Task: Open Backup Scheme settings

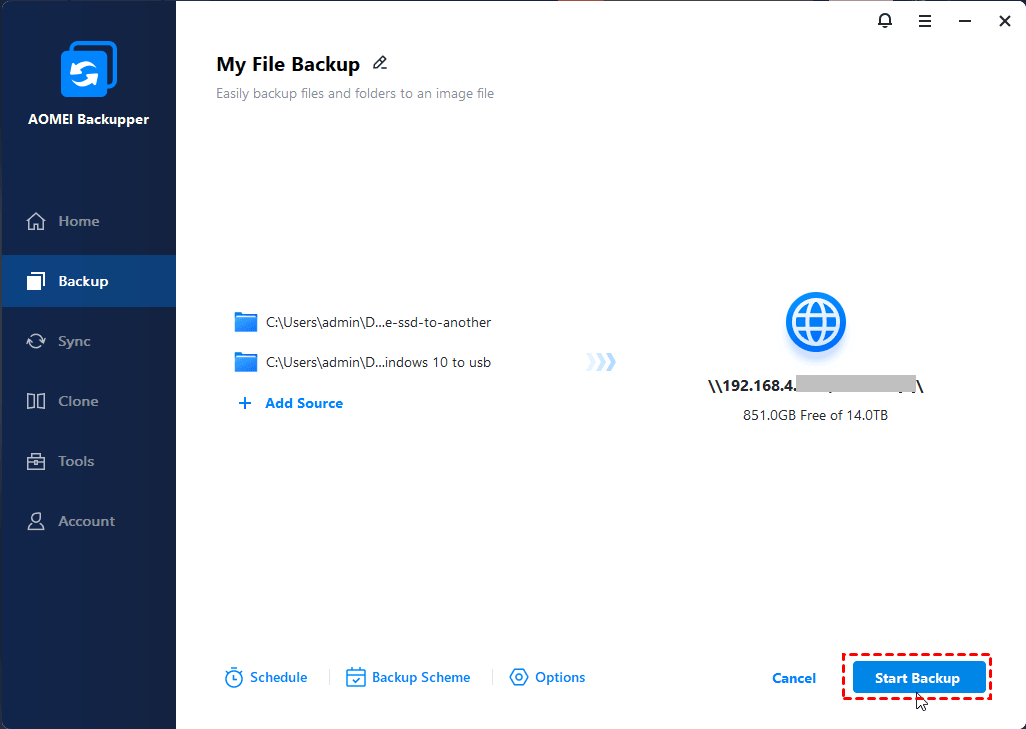Action: coord(421,677)
